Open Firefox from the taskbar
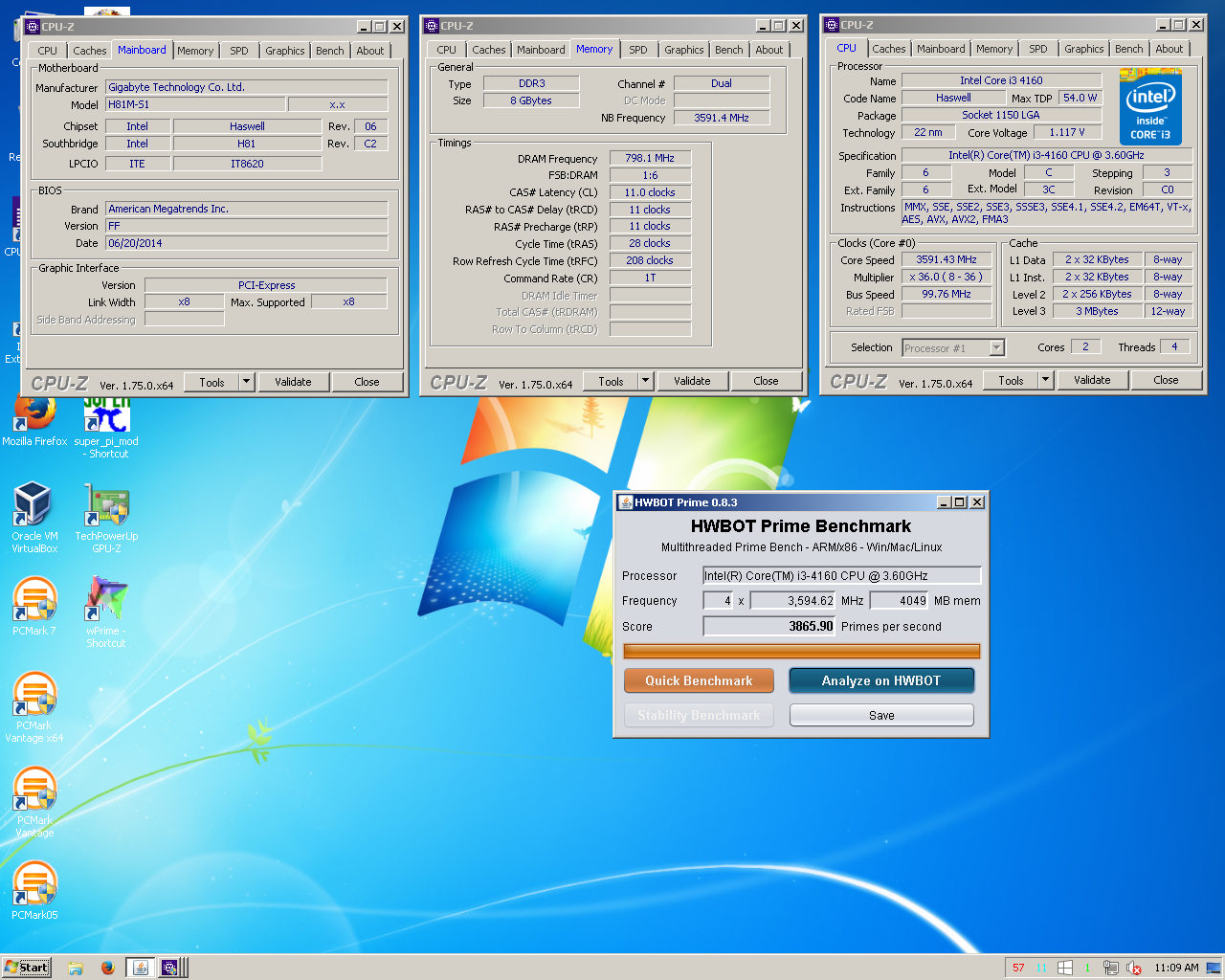Image resolution: width=1225 pixels, height=980 pixels. [x=107, y=968]
